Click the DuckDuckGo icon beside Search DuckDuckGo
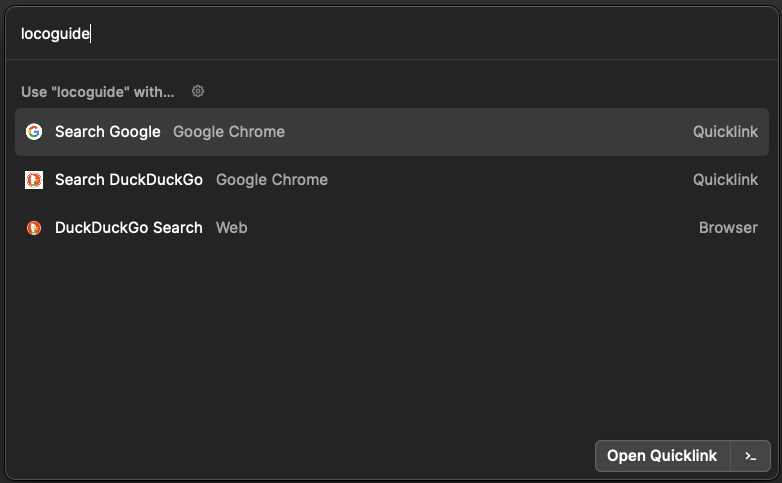The height and width of the screenshot is (483, 782). 34,180
